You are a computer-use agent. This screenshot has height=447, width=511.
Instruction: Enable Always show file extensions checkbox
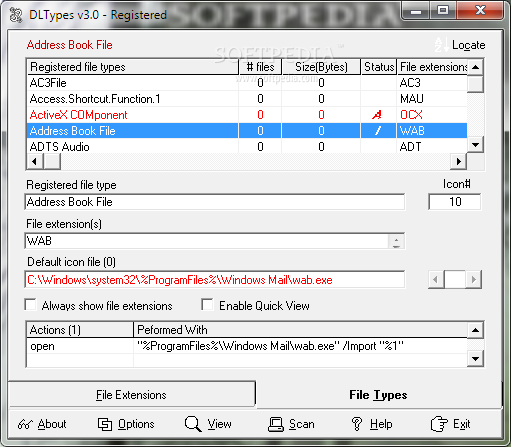(31, 305)
